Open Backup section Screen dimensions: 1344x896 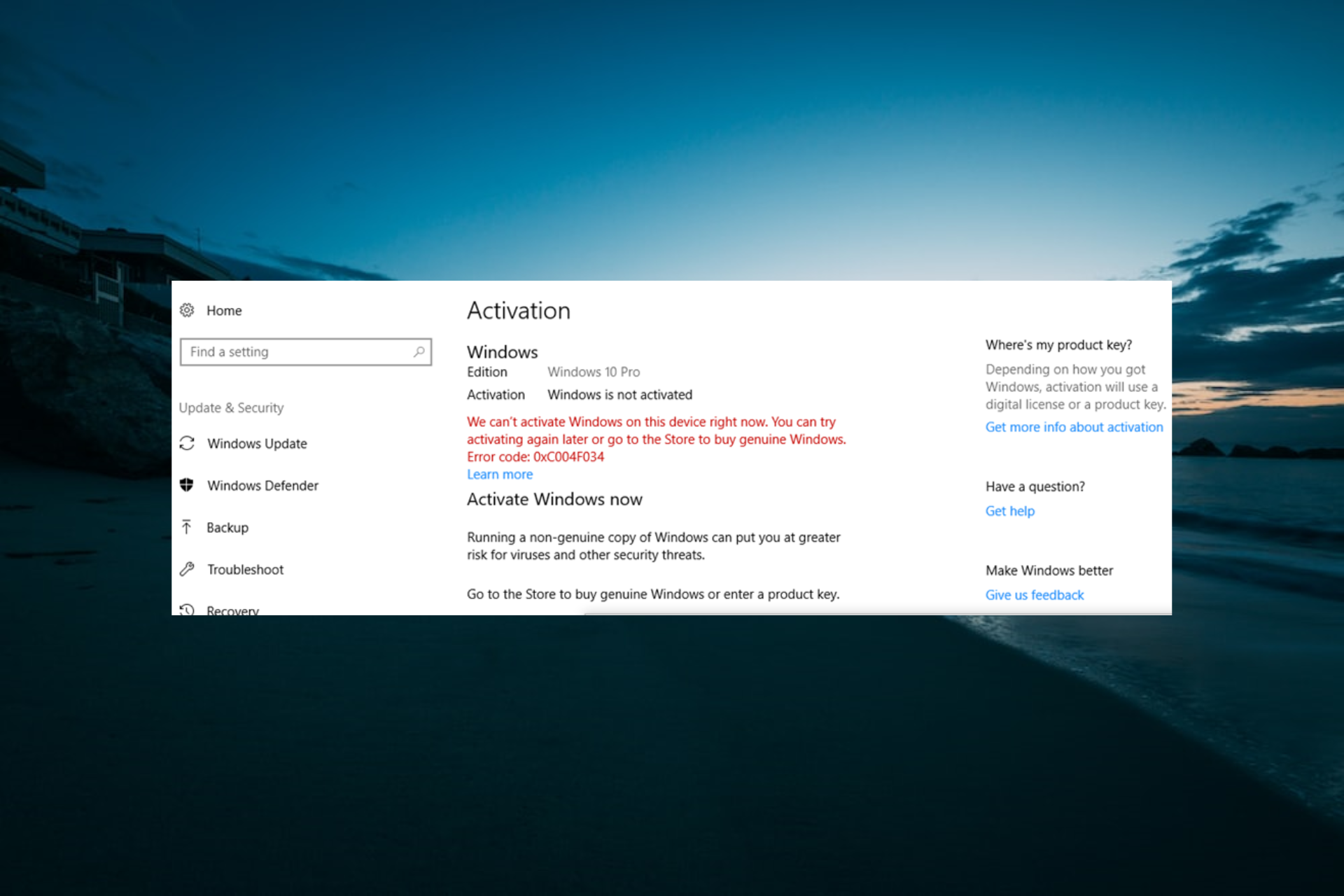click(x=227, y=528)
